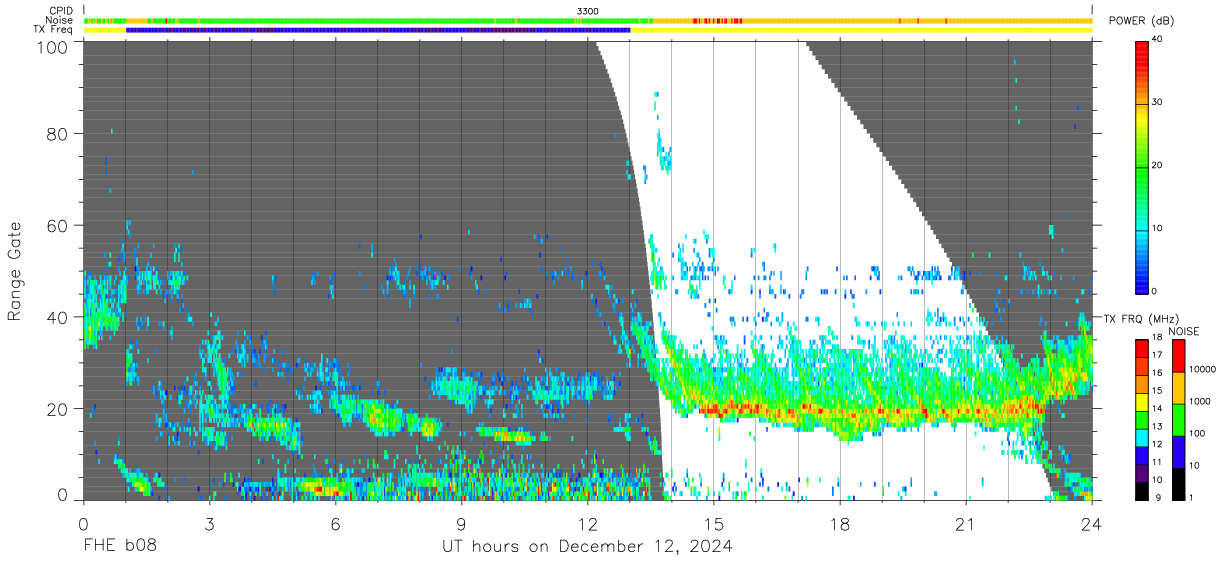Select the UT hours on December 12, 2024 title
The image size is (1228, 567).
point(588,547)
